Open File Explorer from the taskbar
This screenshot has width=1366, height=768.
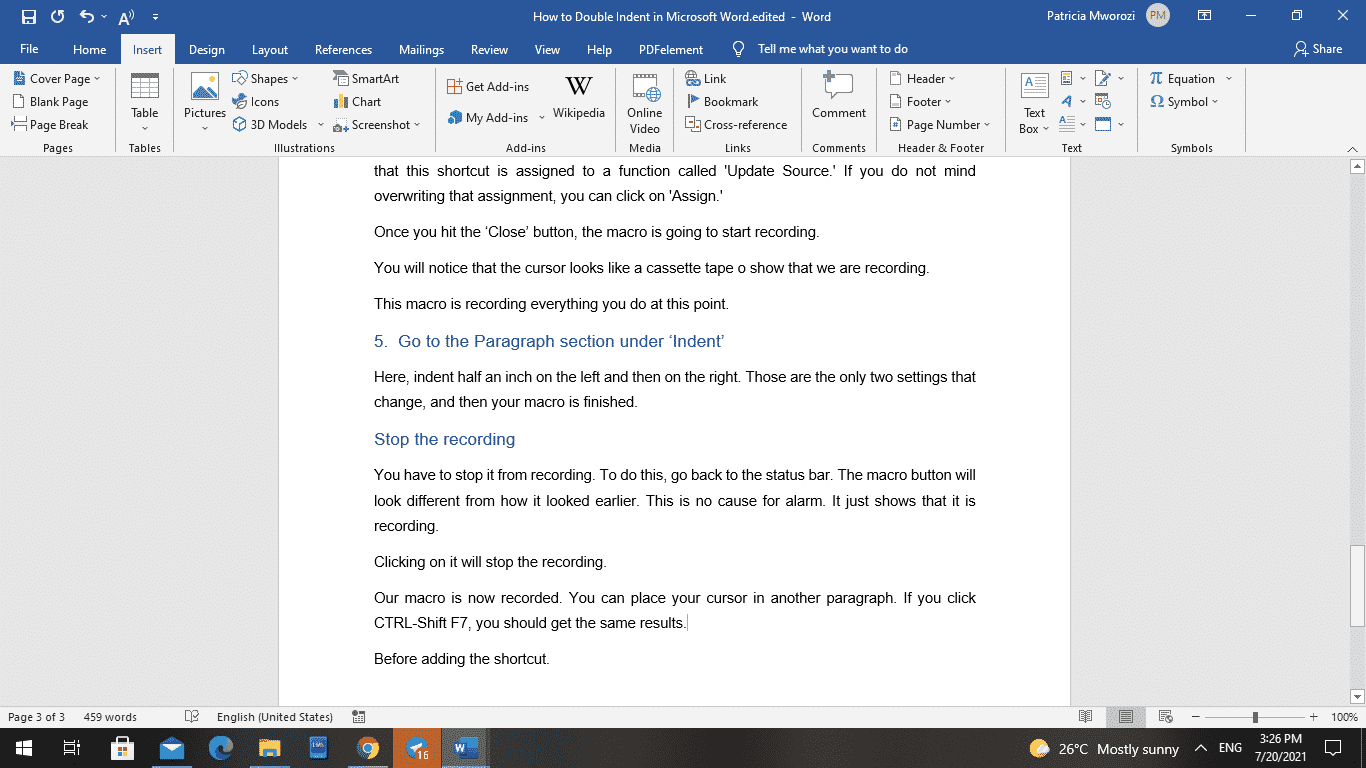[x=270, y=748]
